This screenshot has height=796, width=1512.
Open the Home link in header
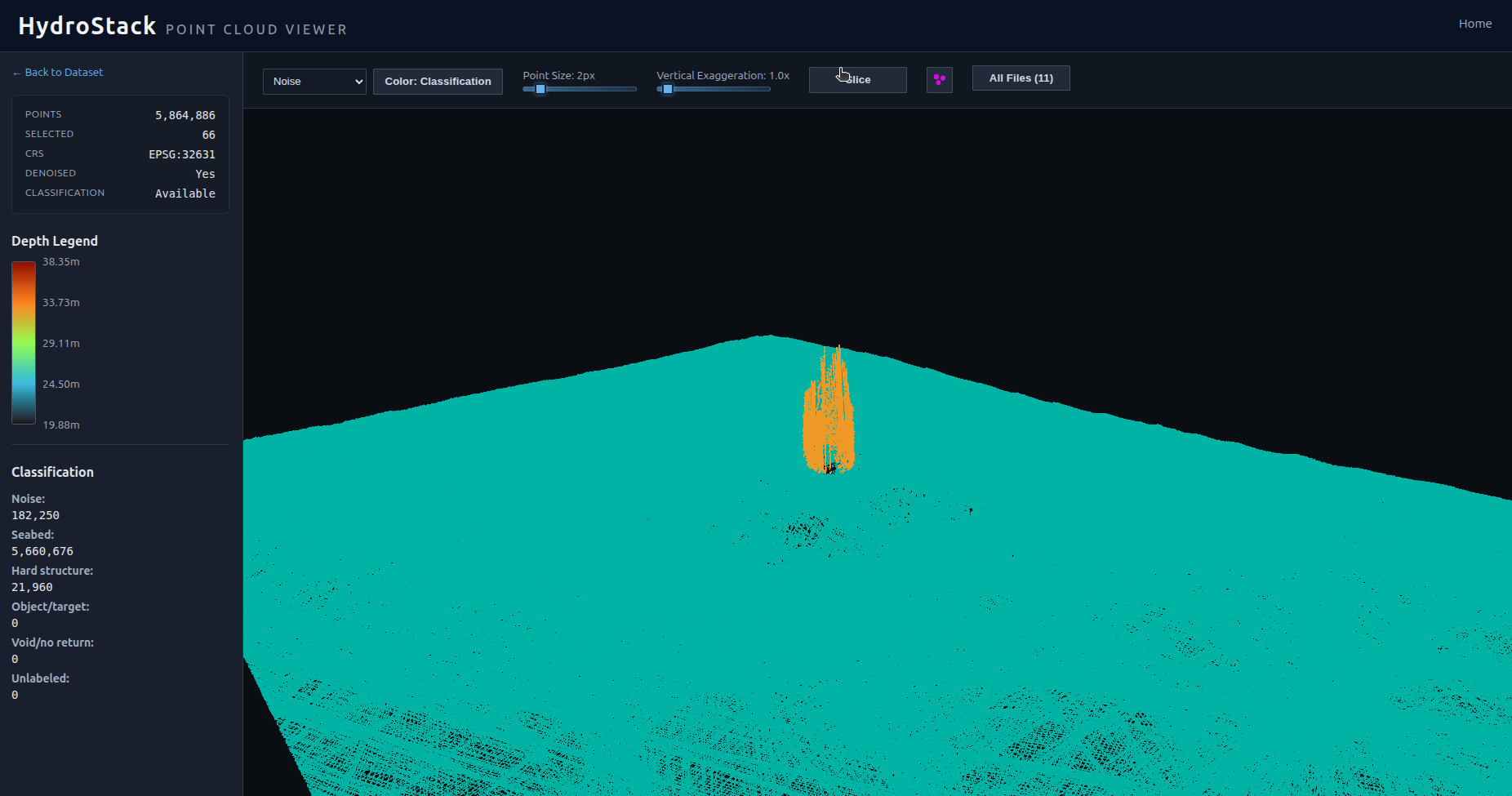pyautogui.click(x=1474, y=24)
